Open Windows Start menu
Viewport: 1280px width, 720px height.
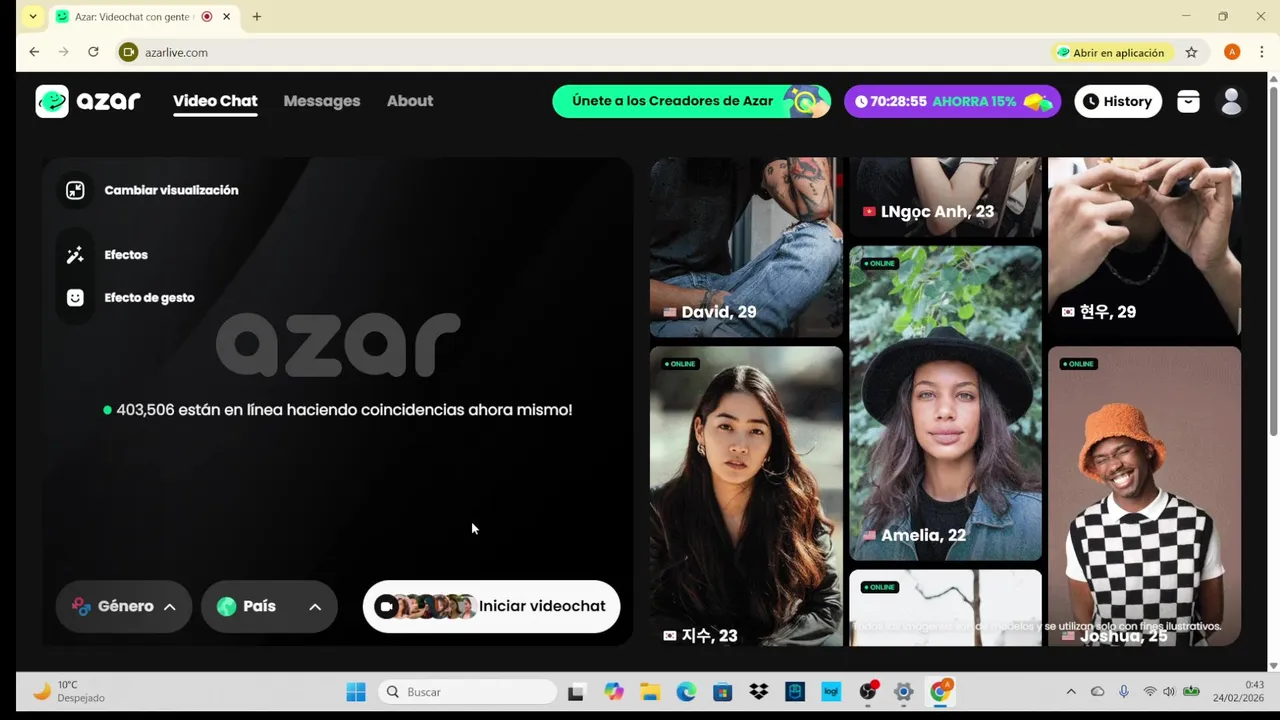(356, 692)
